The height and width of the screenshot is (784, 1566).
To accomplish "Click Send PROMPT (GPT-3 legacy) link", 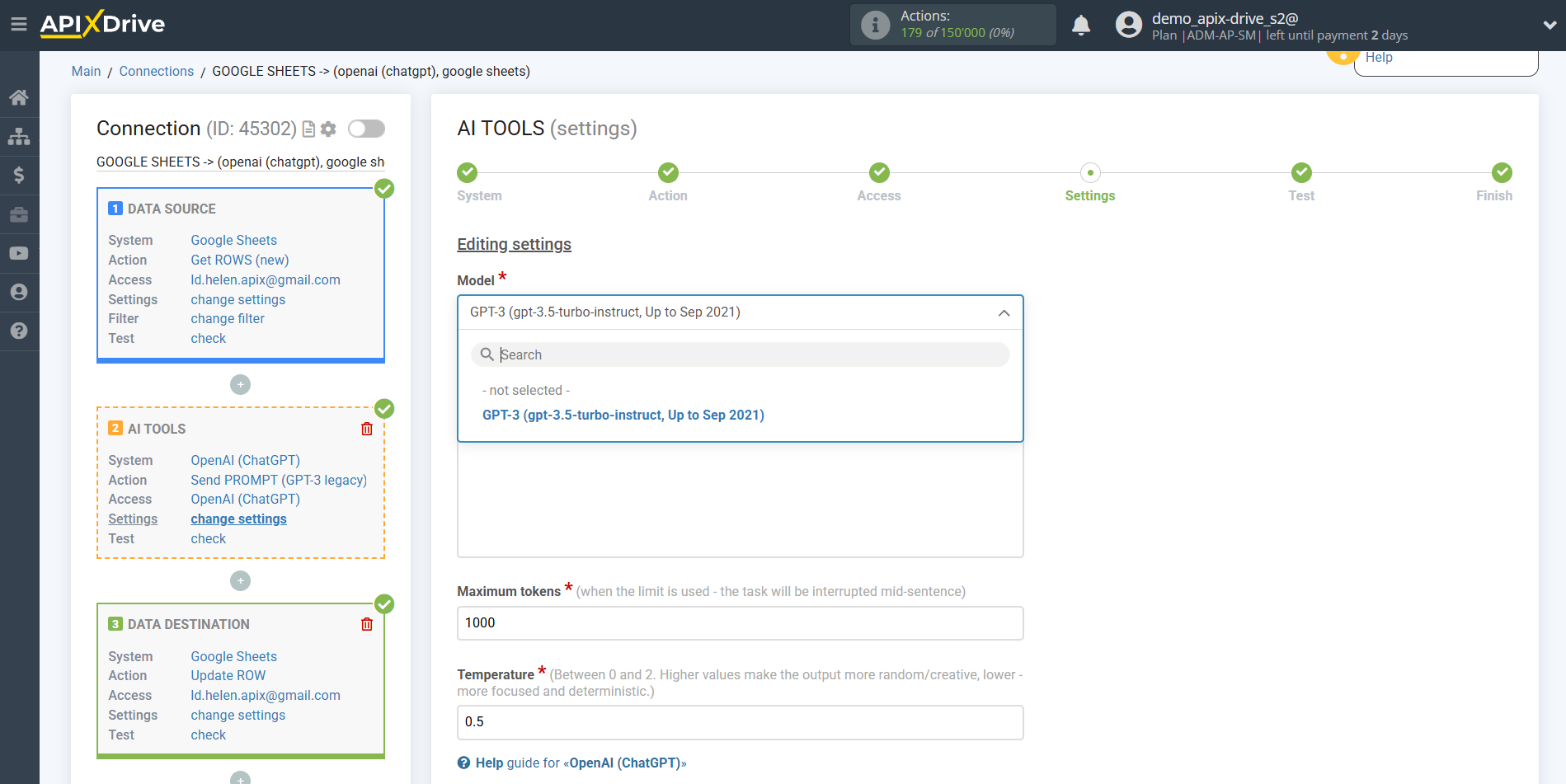I will pyautogui.click(x=279, y=480).
